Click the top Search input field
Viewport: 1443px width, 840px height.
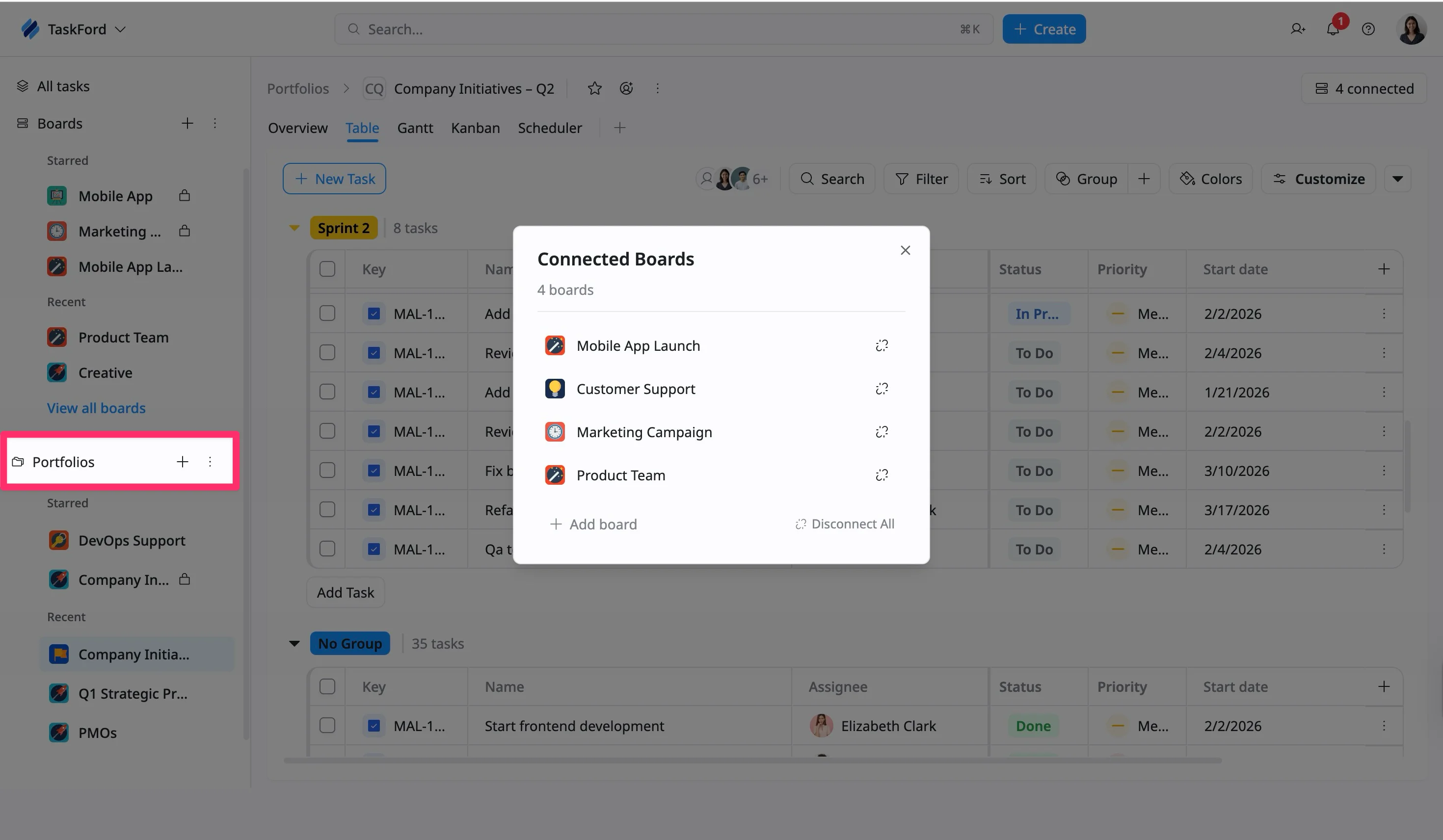click(664, 29)
